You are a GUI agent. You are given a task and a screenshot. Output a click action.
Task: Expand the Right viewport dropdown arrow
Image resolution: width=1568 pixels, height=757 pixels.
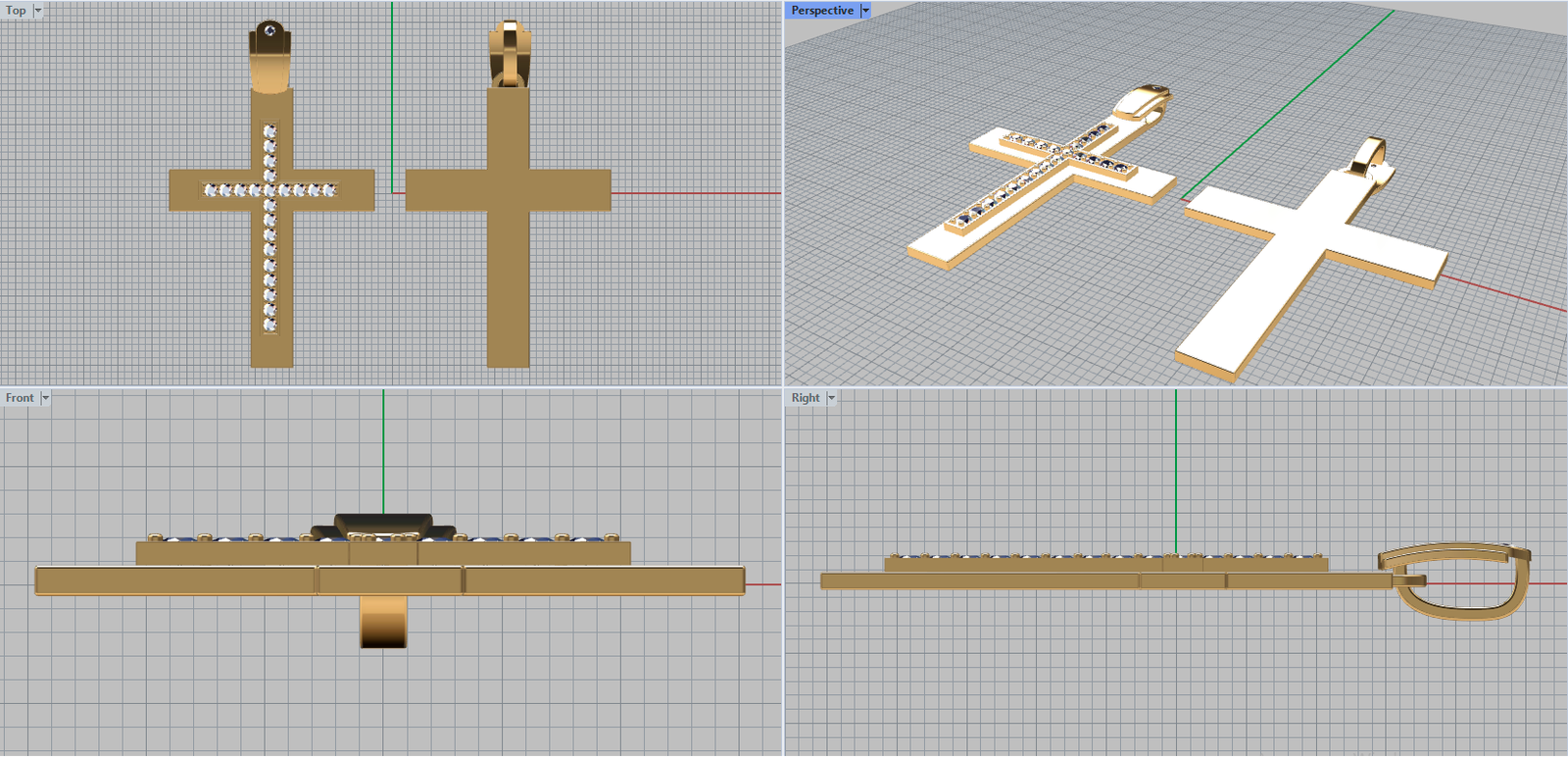831,398
